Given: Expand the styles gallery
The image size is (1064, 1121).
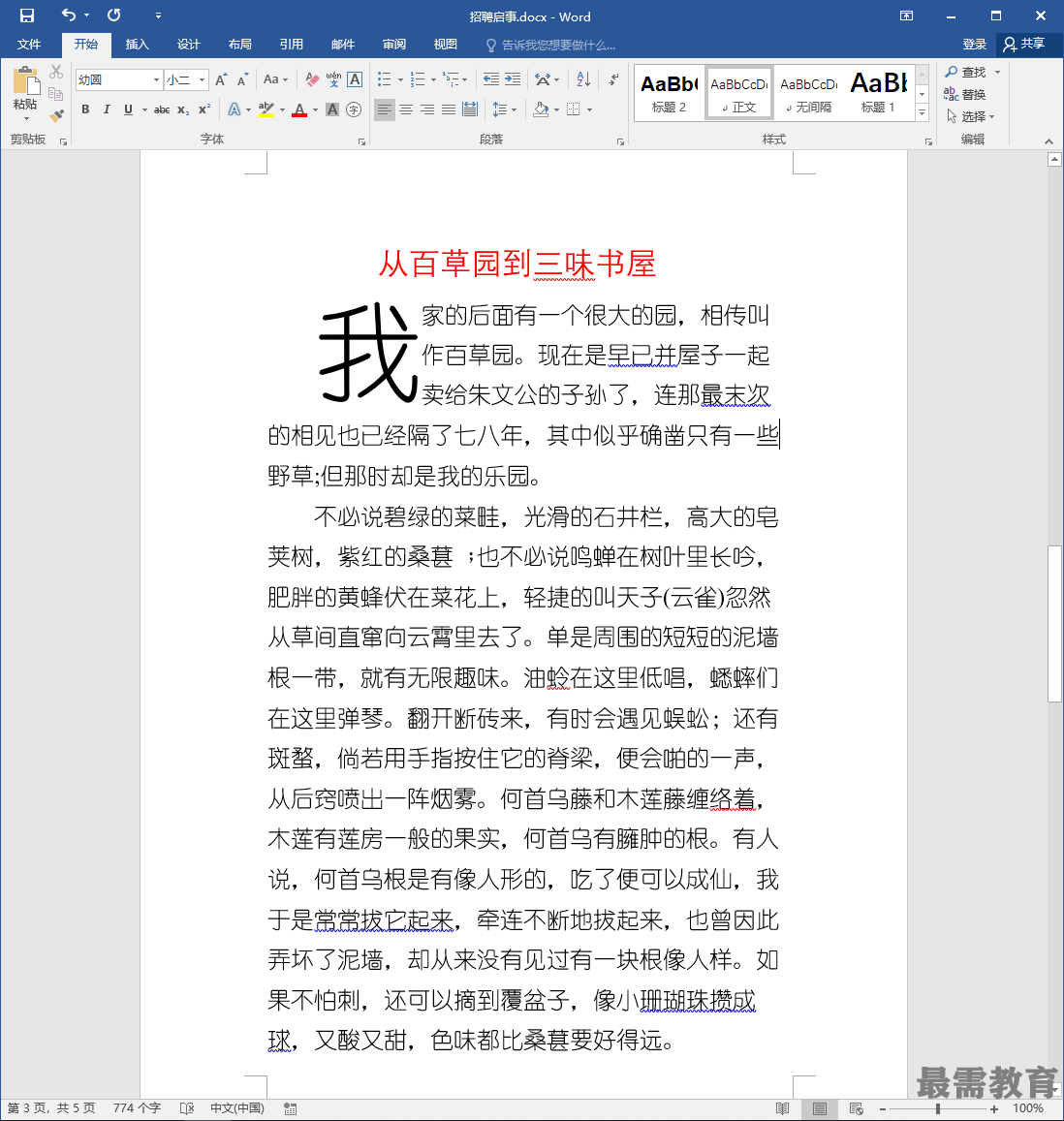Looking at the screenshot, I should click(923, 113).
